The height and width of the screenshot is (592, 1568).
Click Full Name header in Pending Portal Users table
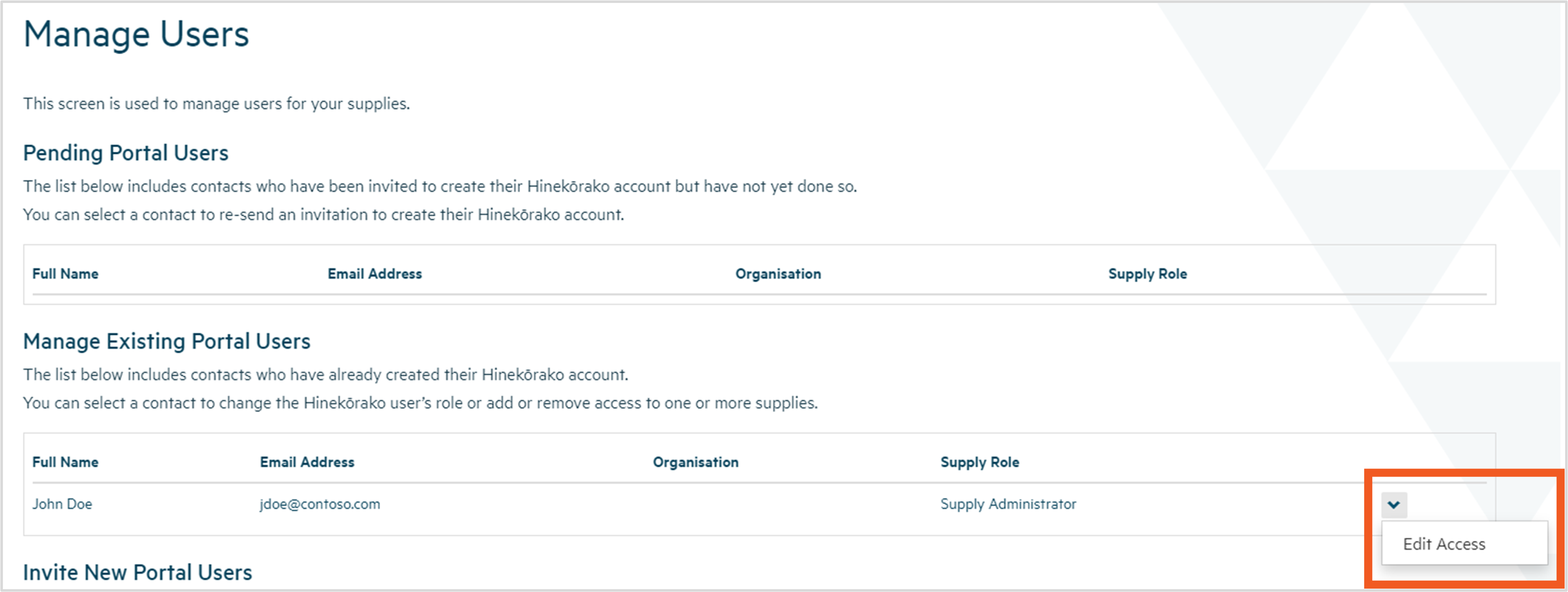[x=65, y=274]
